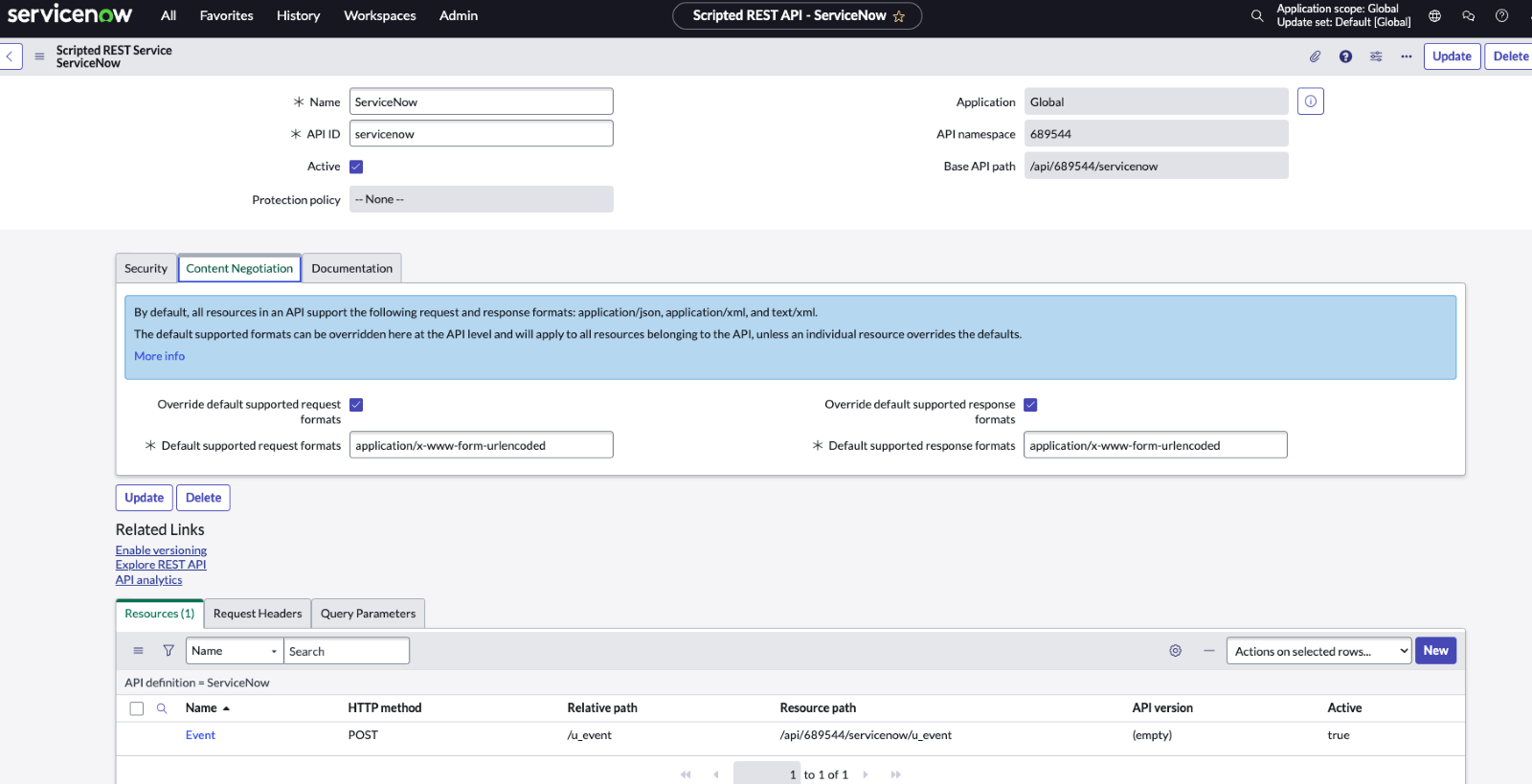The image size is (1532, 784).
Task: Open the globe scope selector icon
Action: (x=1434, y=15)
